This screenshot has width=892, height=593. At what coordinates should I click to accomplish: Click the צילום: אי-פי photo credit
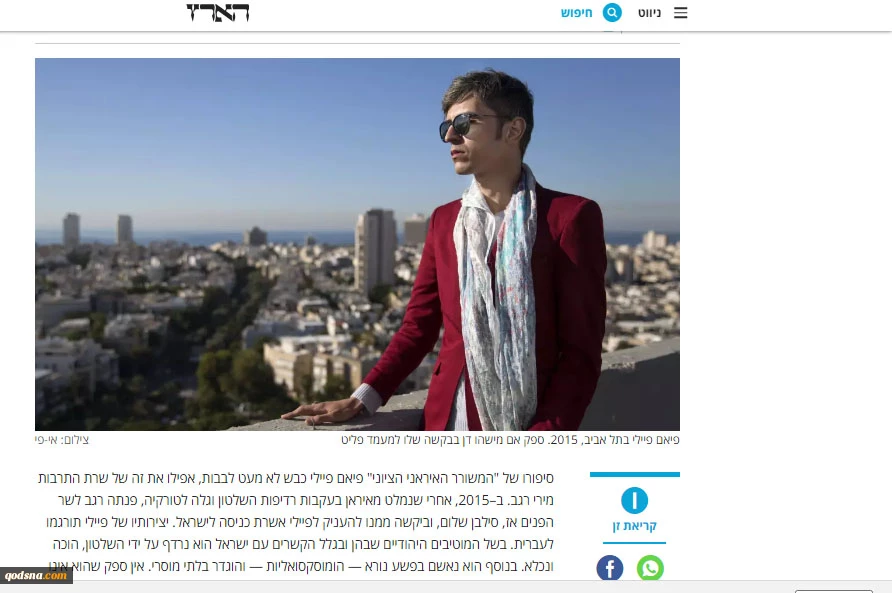click(x=62, y=440)
